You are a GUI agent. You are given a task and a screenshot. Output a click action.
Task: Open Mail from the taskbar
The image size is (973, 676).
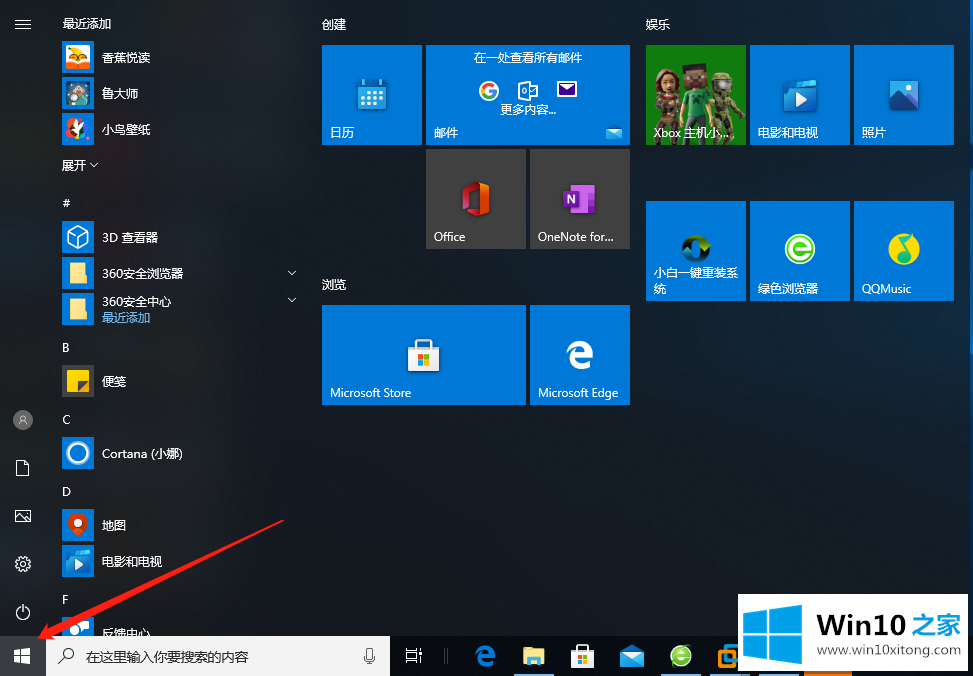(x=632, y=656)
